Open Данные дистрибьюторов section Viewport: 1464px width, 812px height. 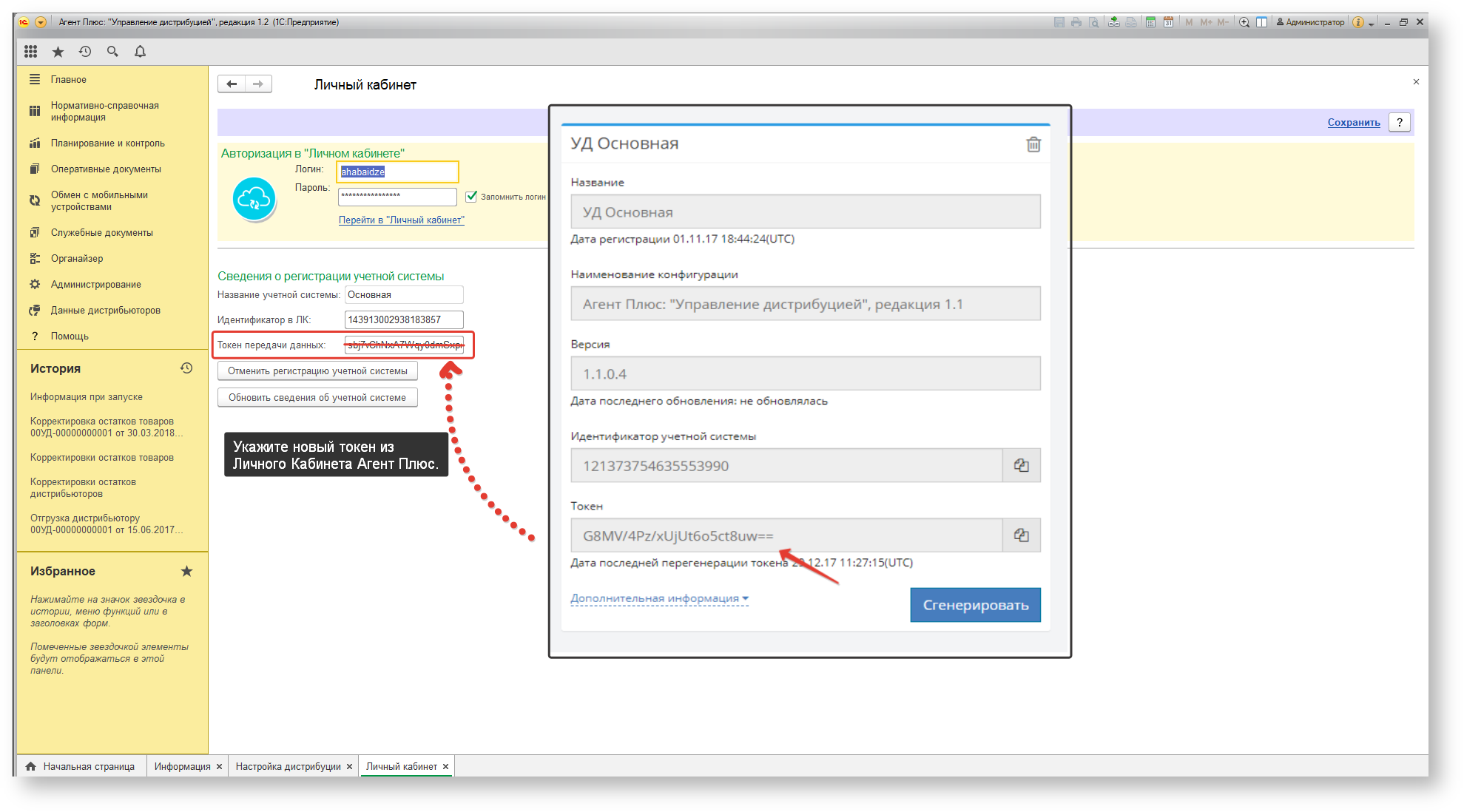pos(105,311)
